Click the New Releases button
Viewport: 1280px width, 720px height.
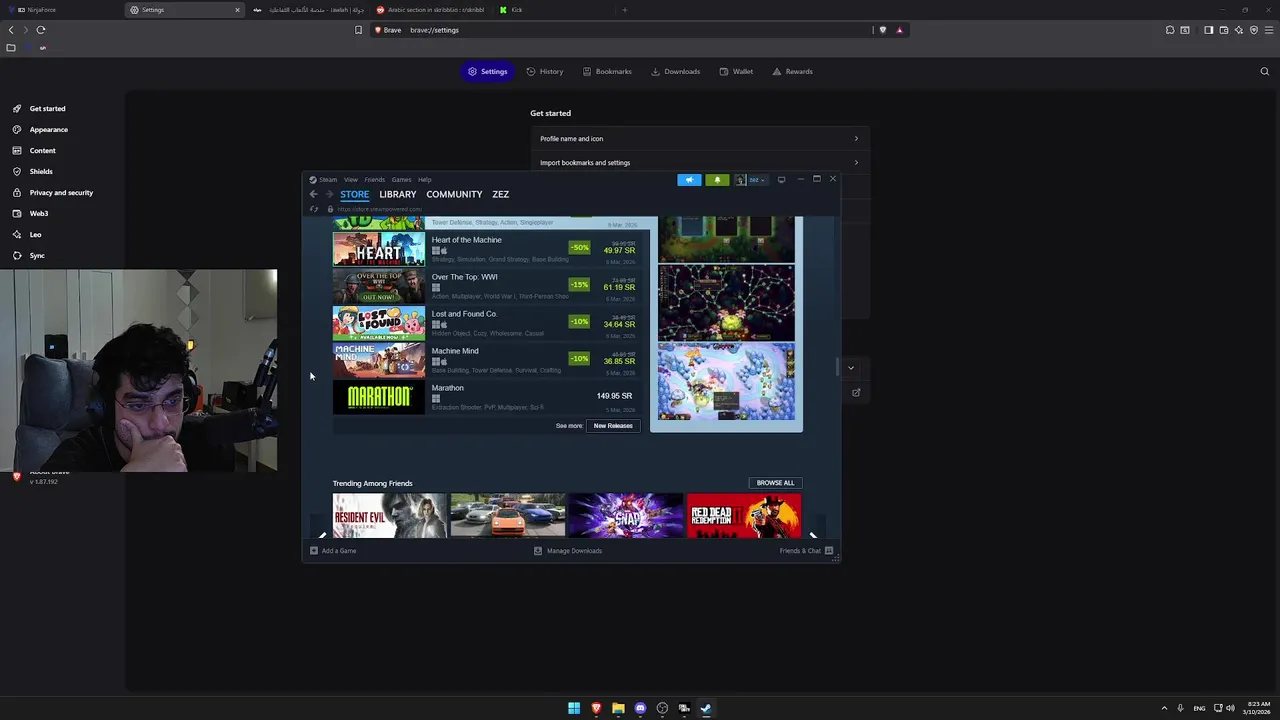pyautogui.click(x=613, y=426)
